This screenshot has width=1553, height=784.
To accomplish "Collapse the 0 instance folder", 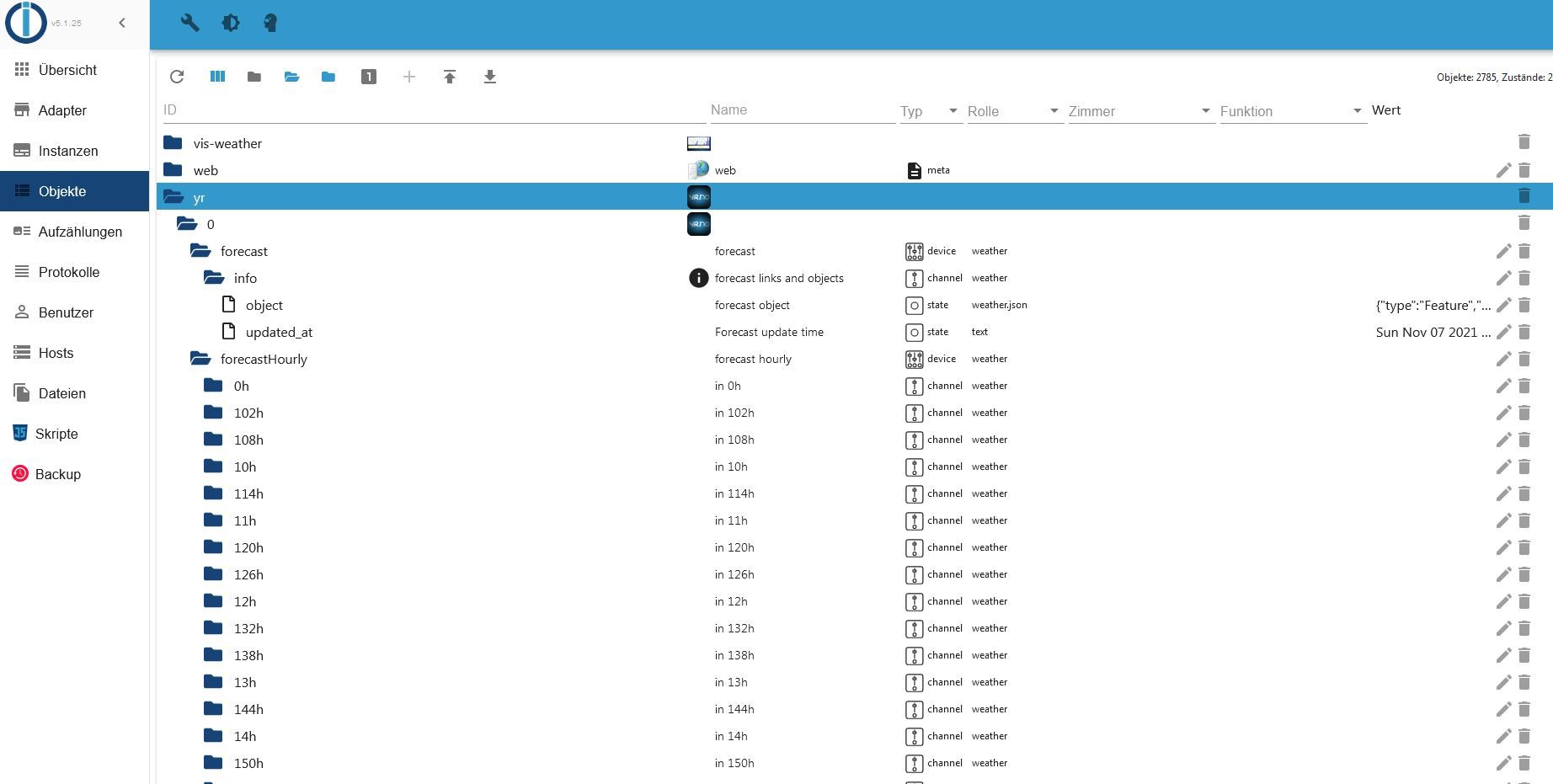I will pyautogui.click(x=187, y=224).
